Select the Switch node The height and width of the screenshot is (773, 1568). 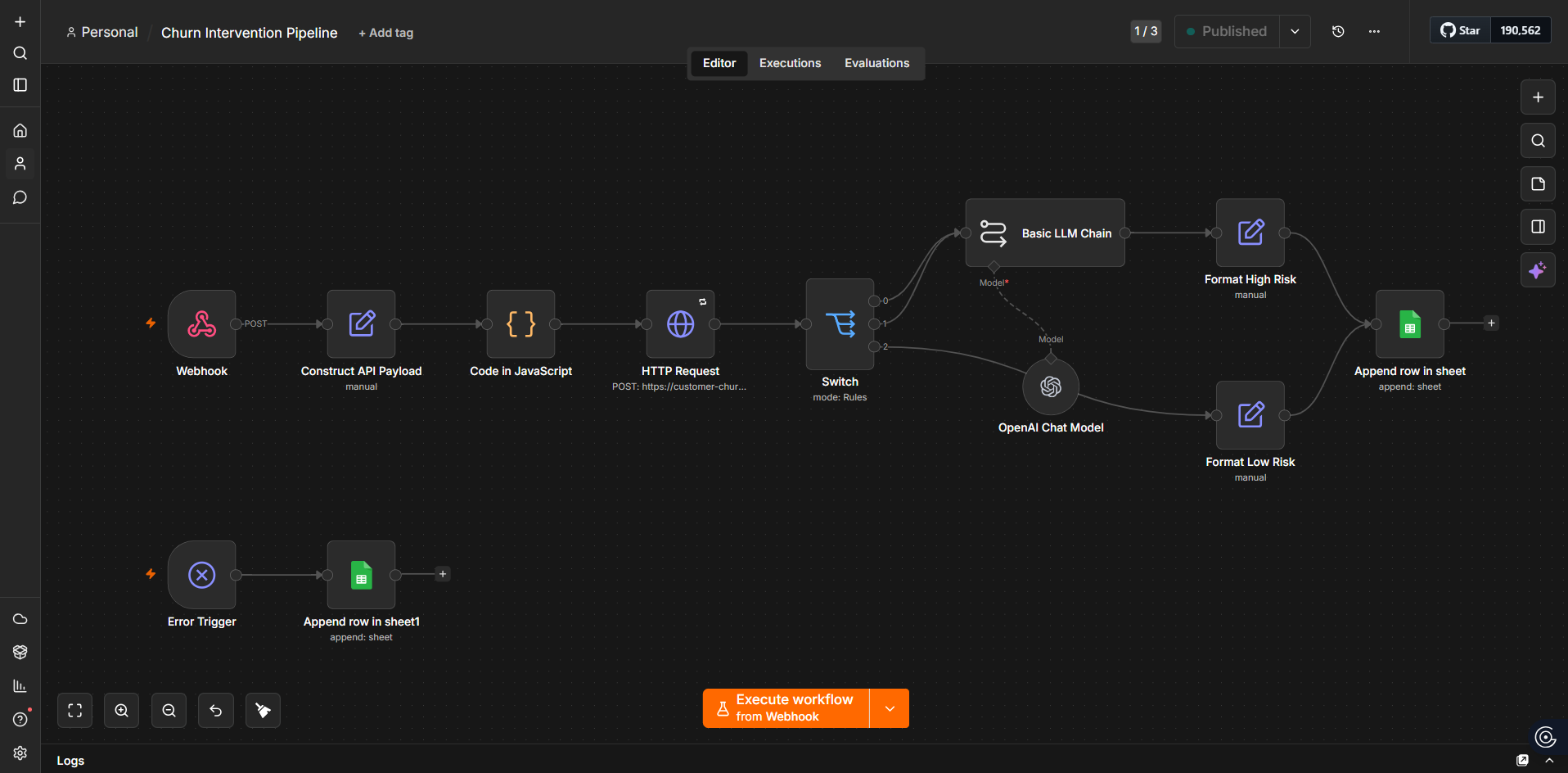840,324
